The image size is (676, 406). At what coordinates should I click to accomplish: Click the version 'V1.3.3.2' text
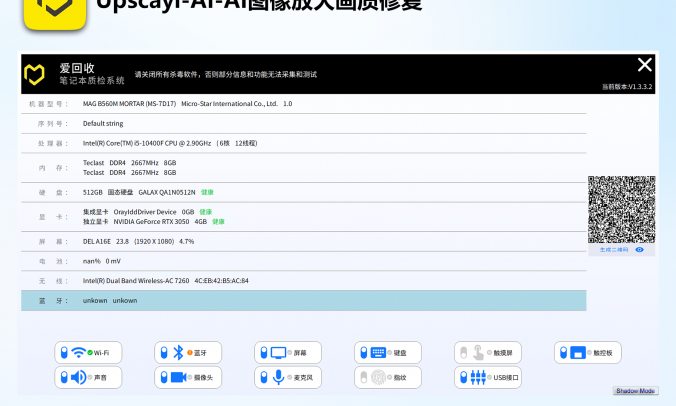(640, 87)
